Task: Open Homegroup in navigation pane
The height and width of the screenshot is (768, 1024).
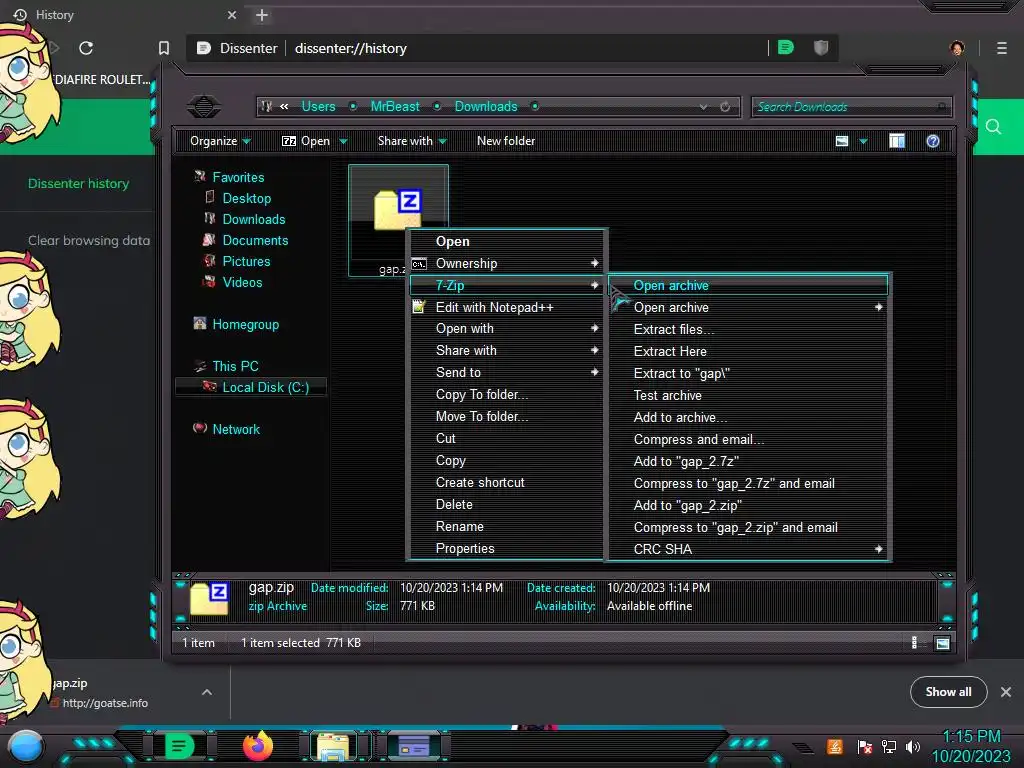Action: tap(246, 325)
